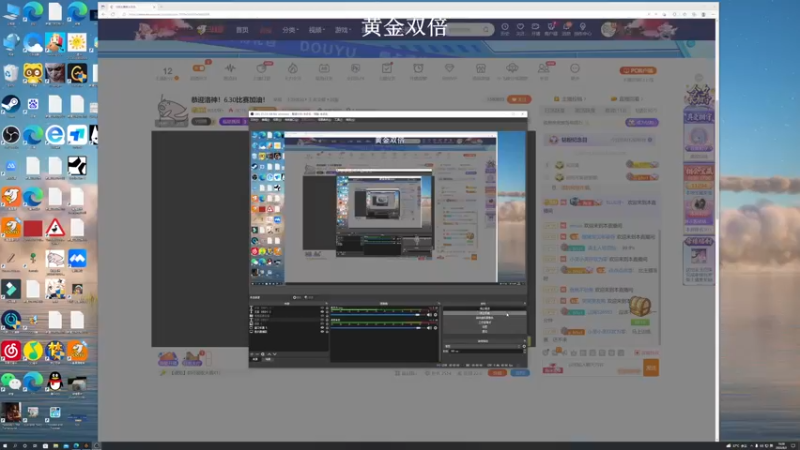800x450 pixels.
Task: Launch the Terraria tree desktop icon
Action: [33, 258]
